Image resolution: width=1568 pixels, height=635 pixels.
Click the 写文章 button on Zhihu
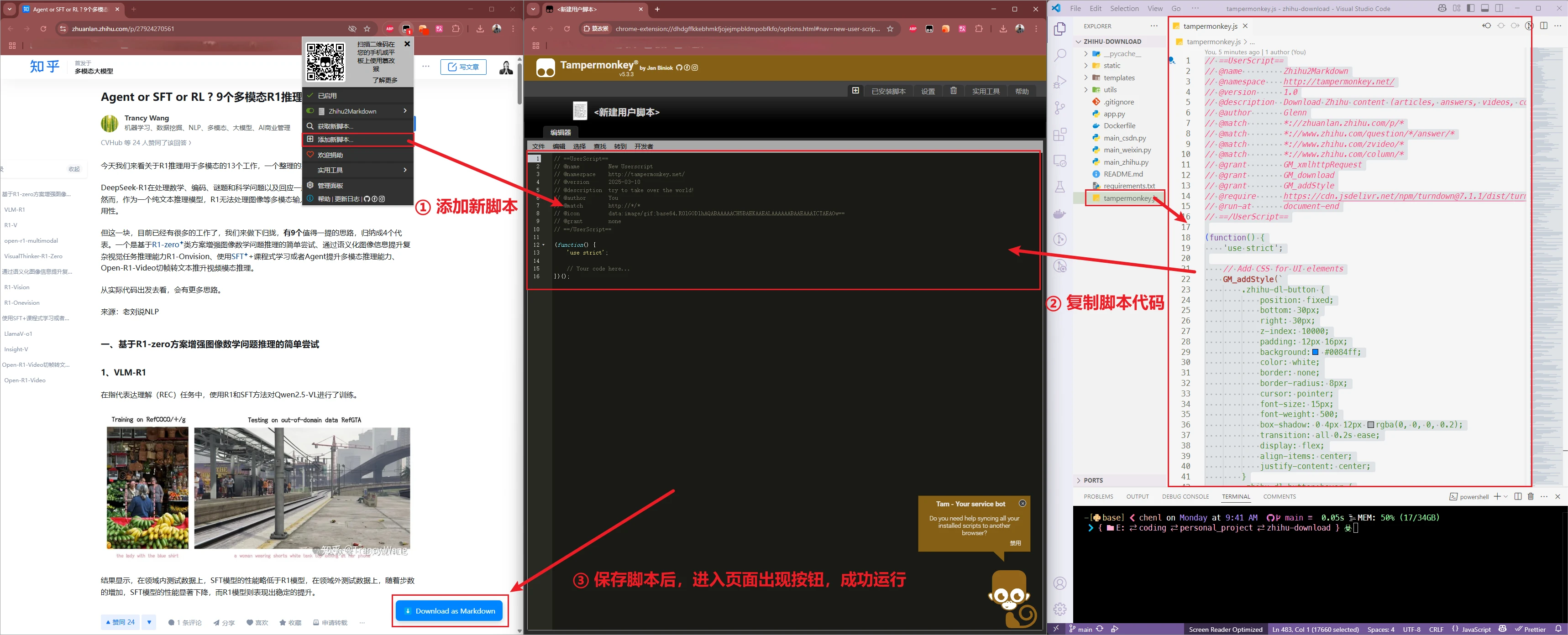(463, 67)
